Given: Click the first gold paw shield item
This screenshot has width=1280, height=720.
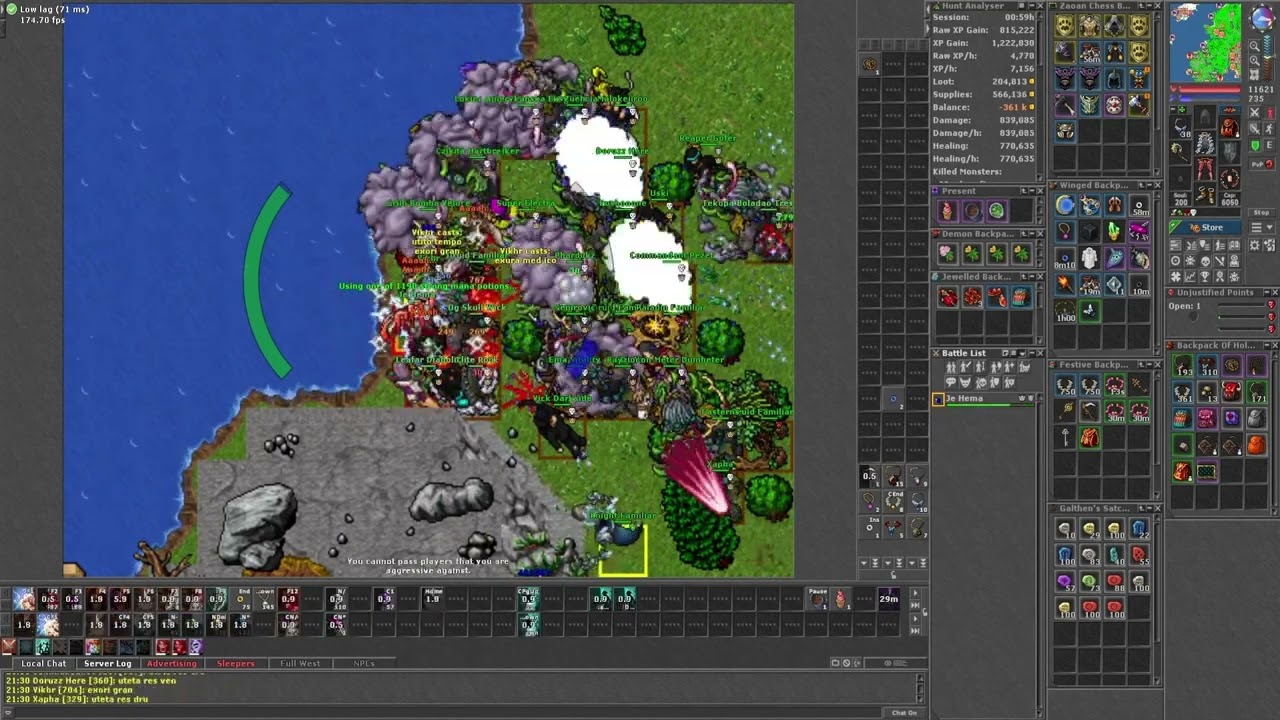Looking at the screenshot, I should [x=1065, y=25].
